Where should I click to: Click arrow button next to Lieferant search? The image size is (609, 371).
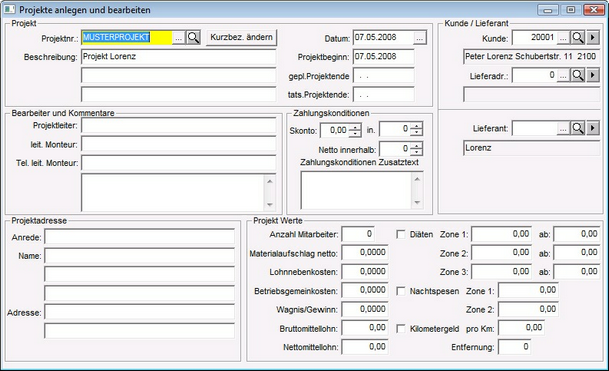pyautogui.click(x=593, y=128)
